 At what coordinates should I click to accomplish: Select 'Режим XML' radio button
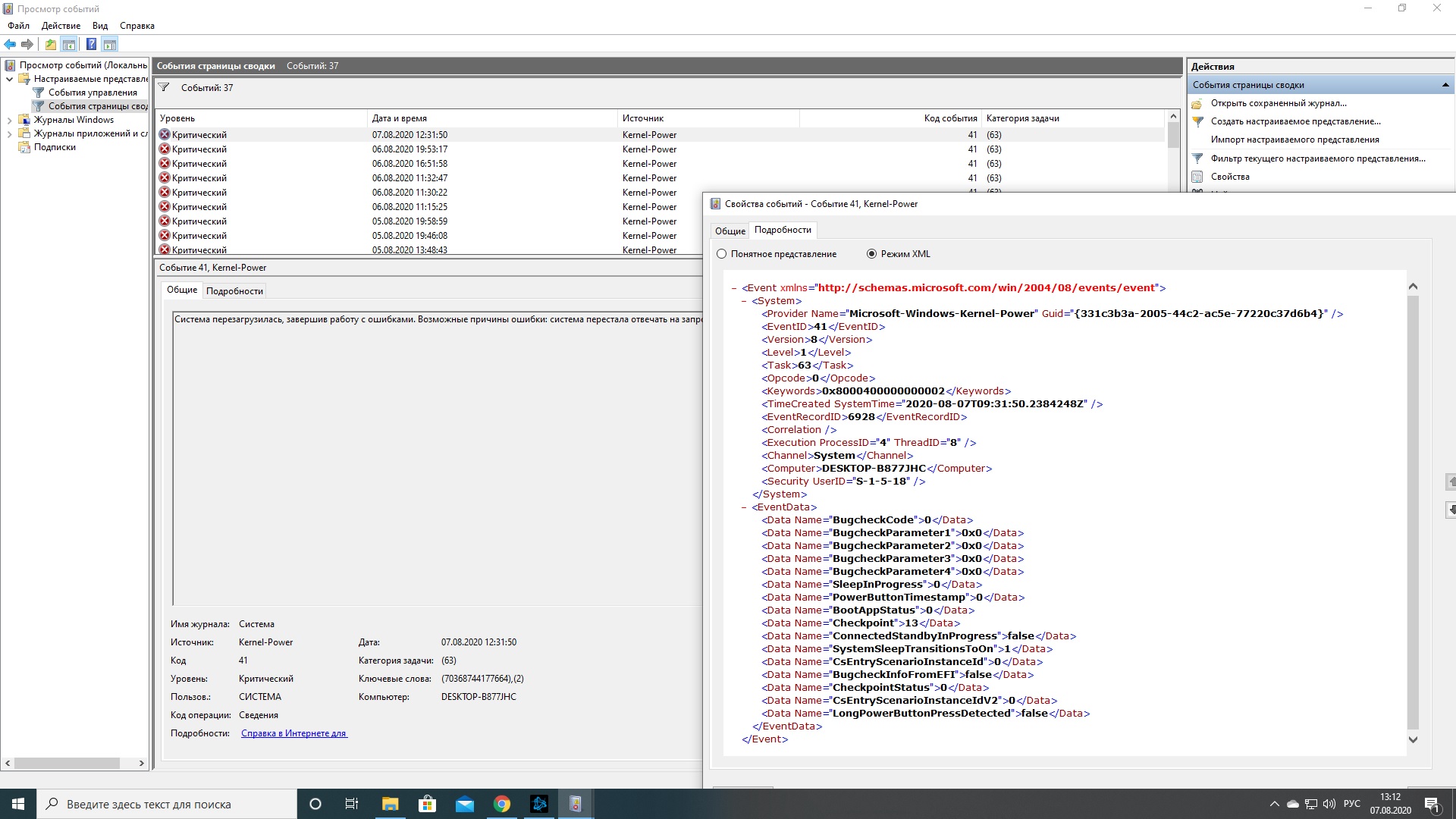pyautogui.click(x=871, y=254)
